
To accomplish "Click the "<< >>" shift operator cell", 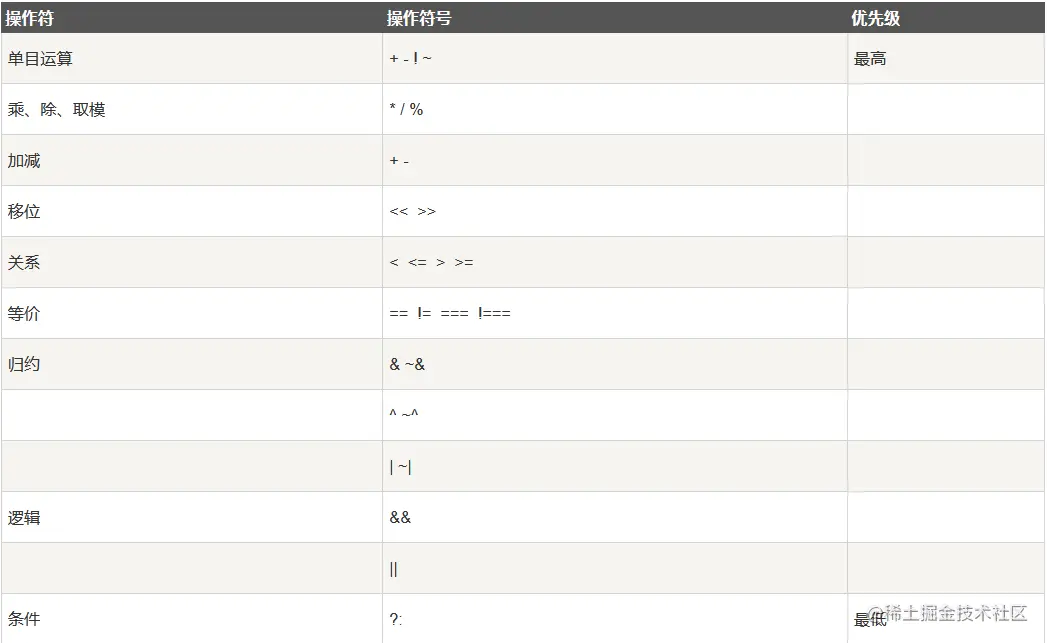I will [x=412, y=212].
